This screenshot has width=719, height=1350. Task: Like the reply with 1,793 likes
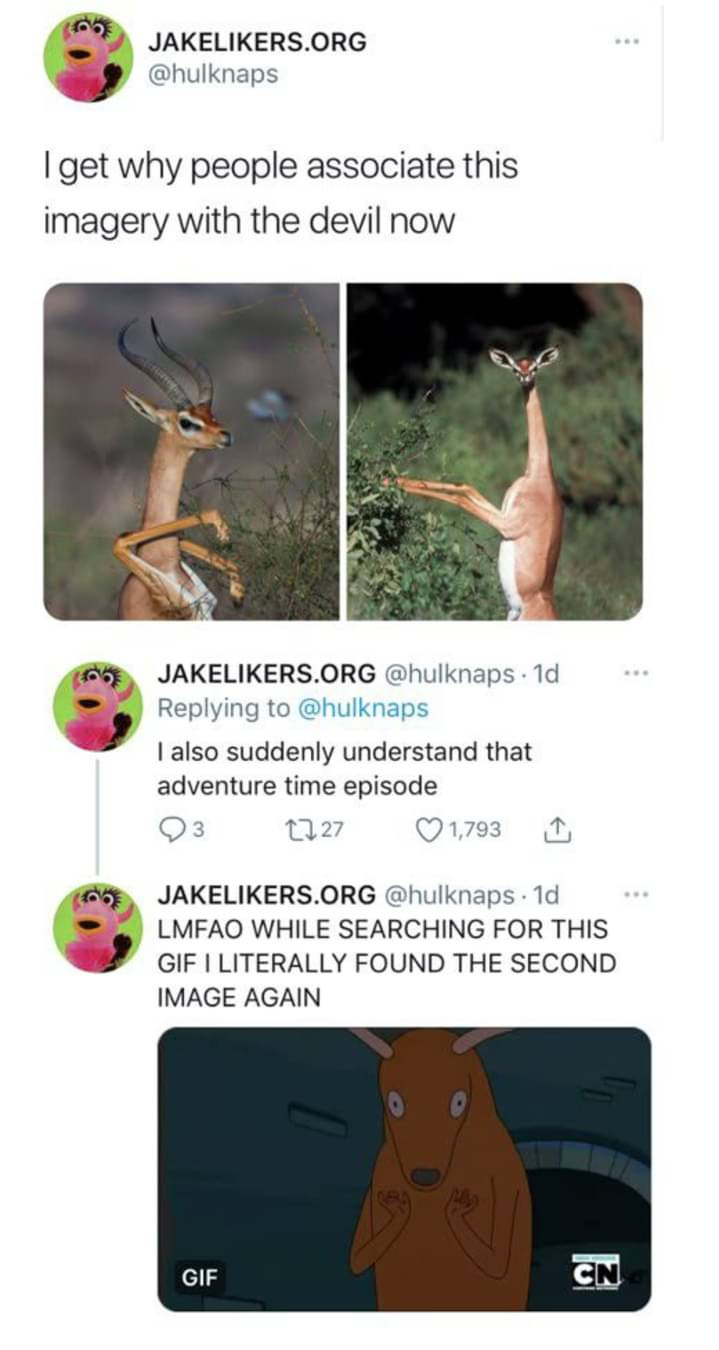pos(428,829)
